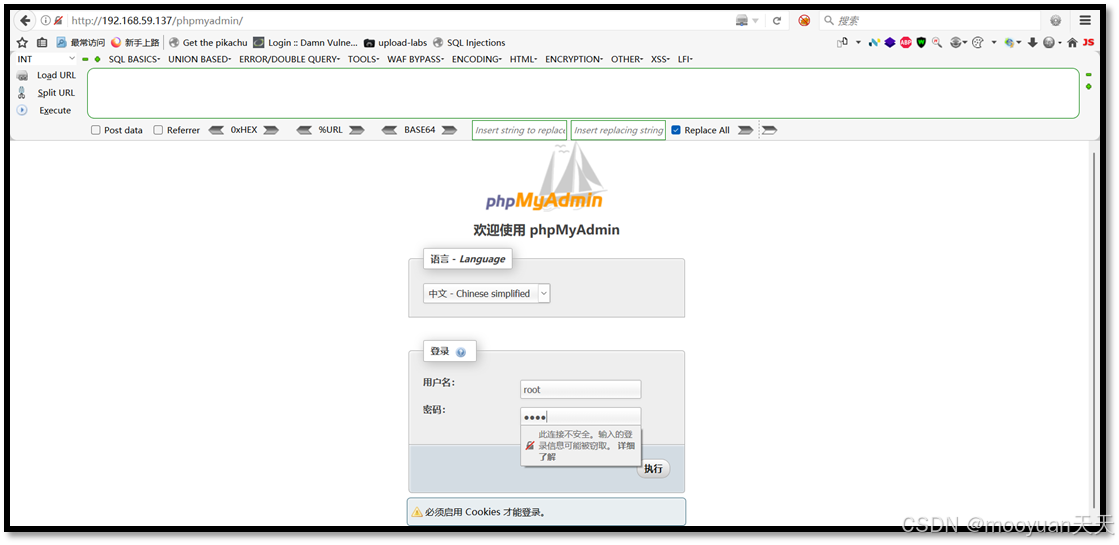Open the OTHER menu in HackBar

click(627, 59)
